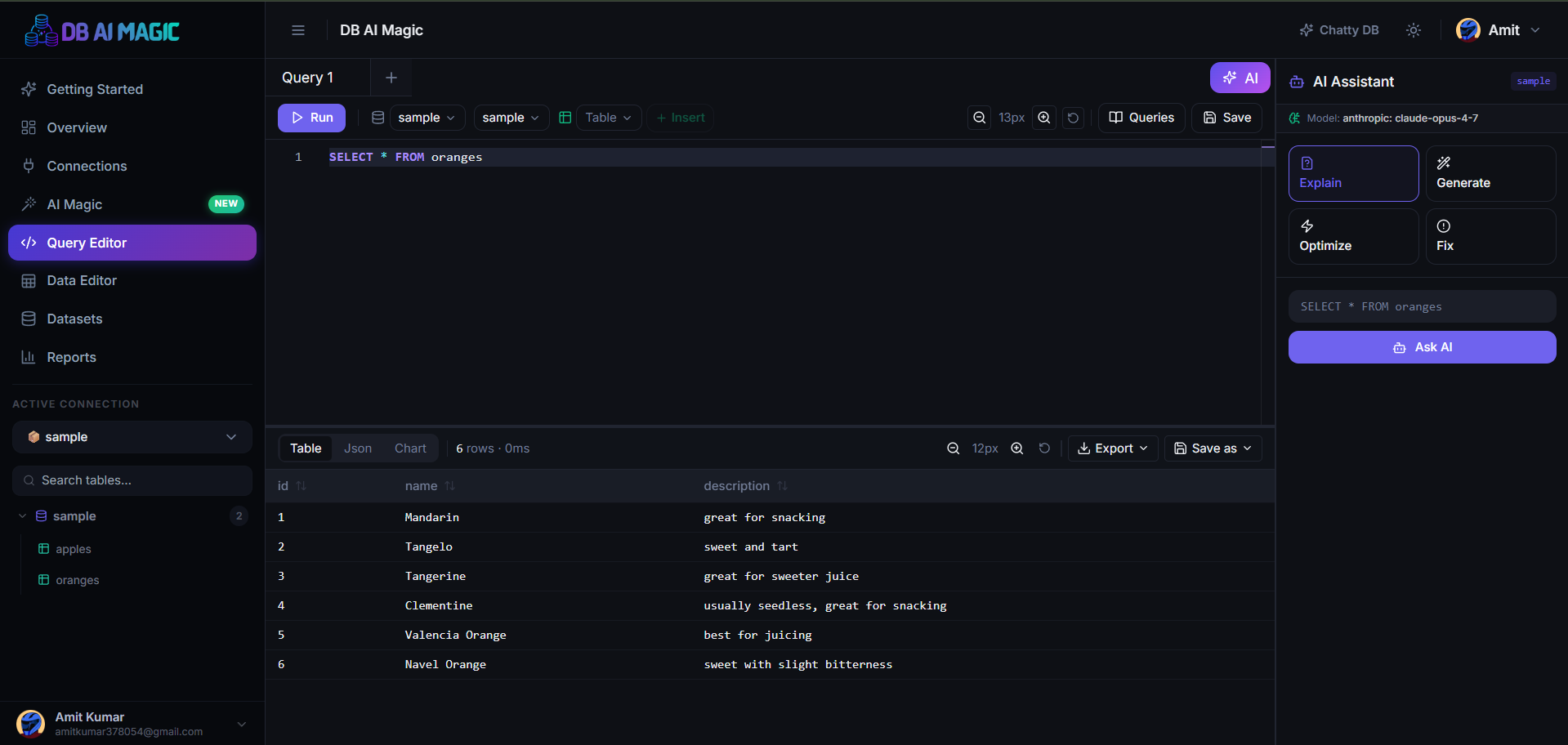Run the query
This screenshot has height=745, width=1568.
coord(311,118)
